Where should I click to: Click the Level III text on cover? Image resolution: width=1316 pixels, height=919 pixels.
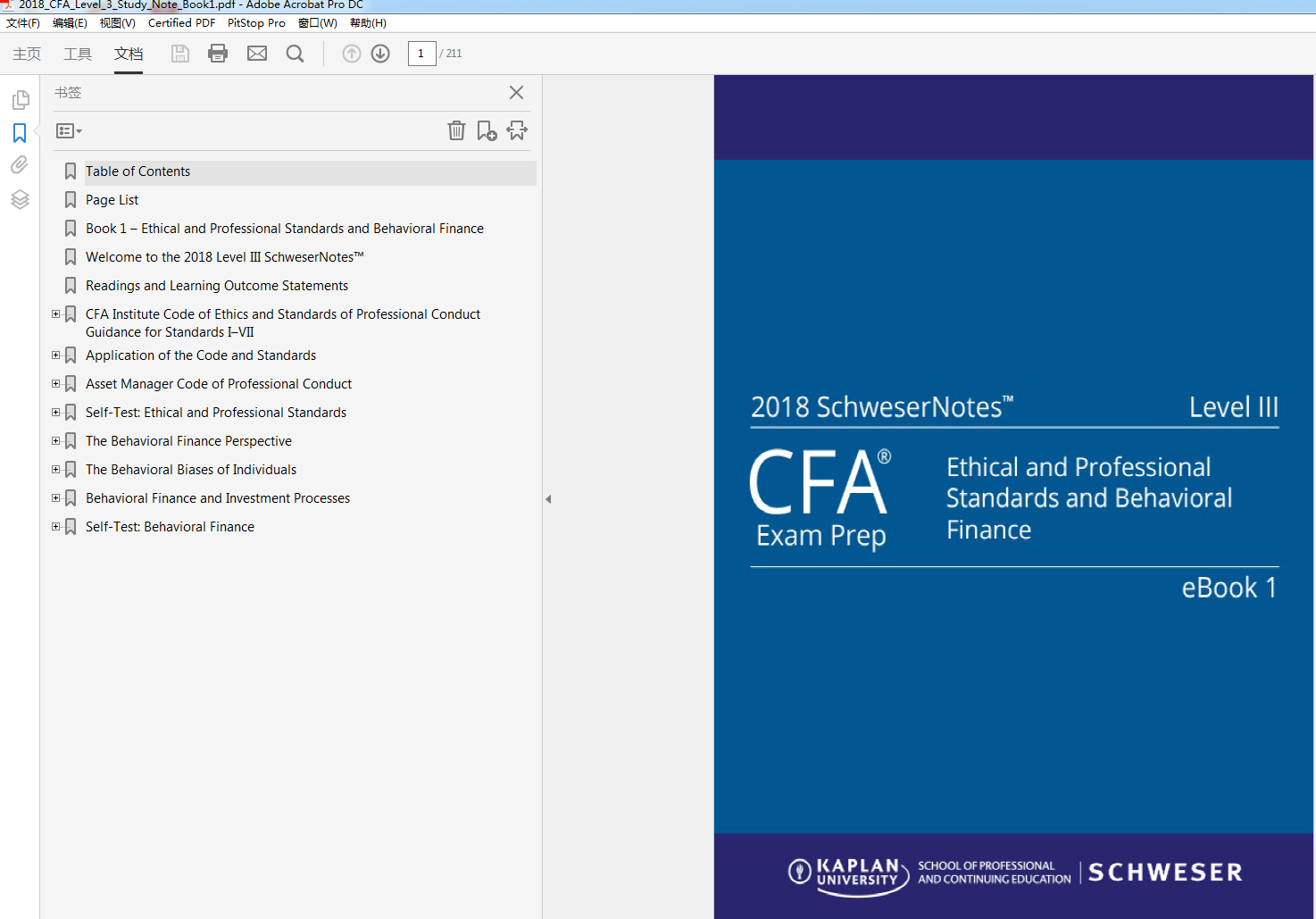1234,407
